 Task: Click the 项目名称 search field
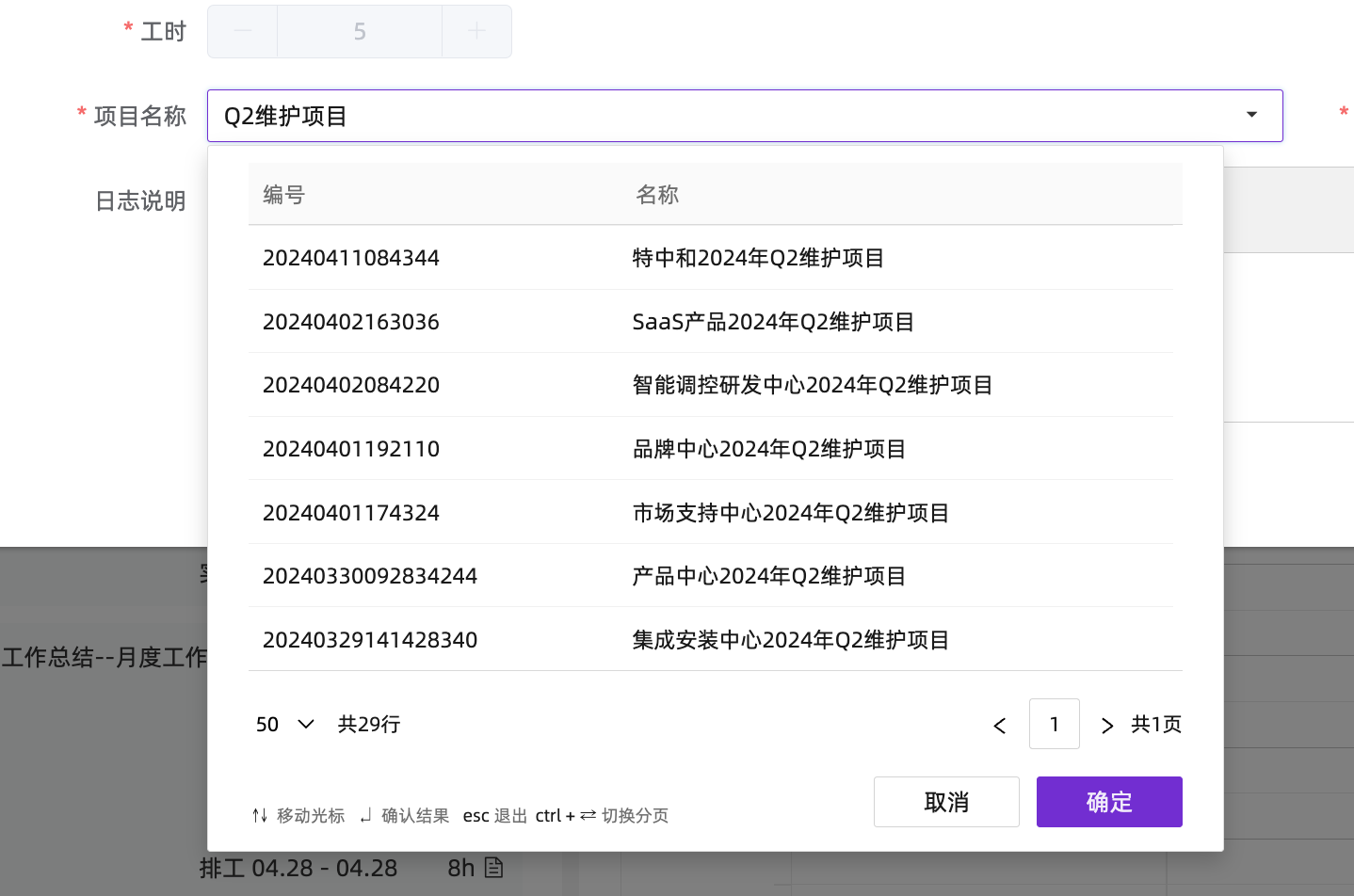tap(725, 116)
